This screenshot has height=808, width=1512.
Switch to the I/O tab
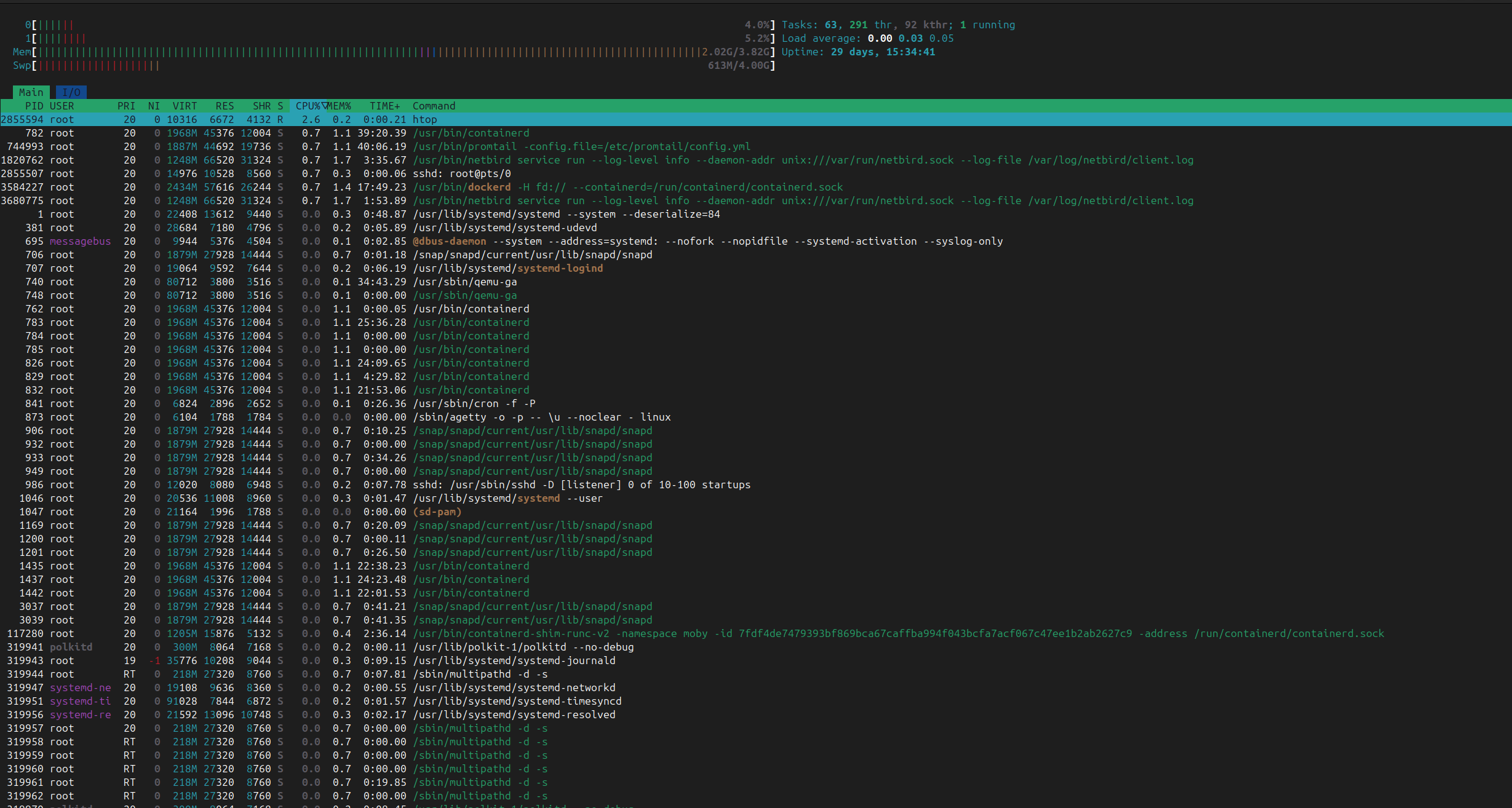(71, 92)
